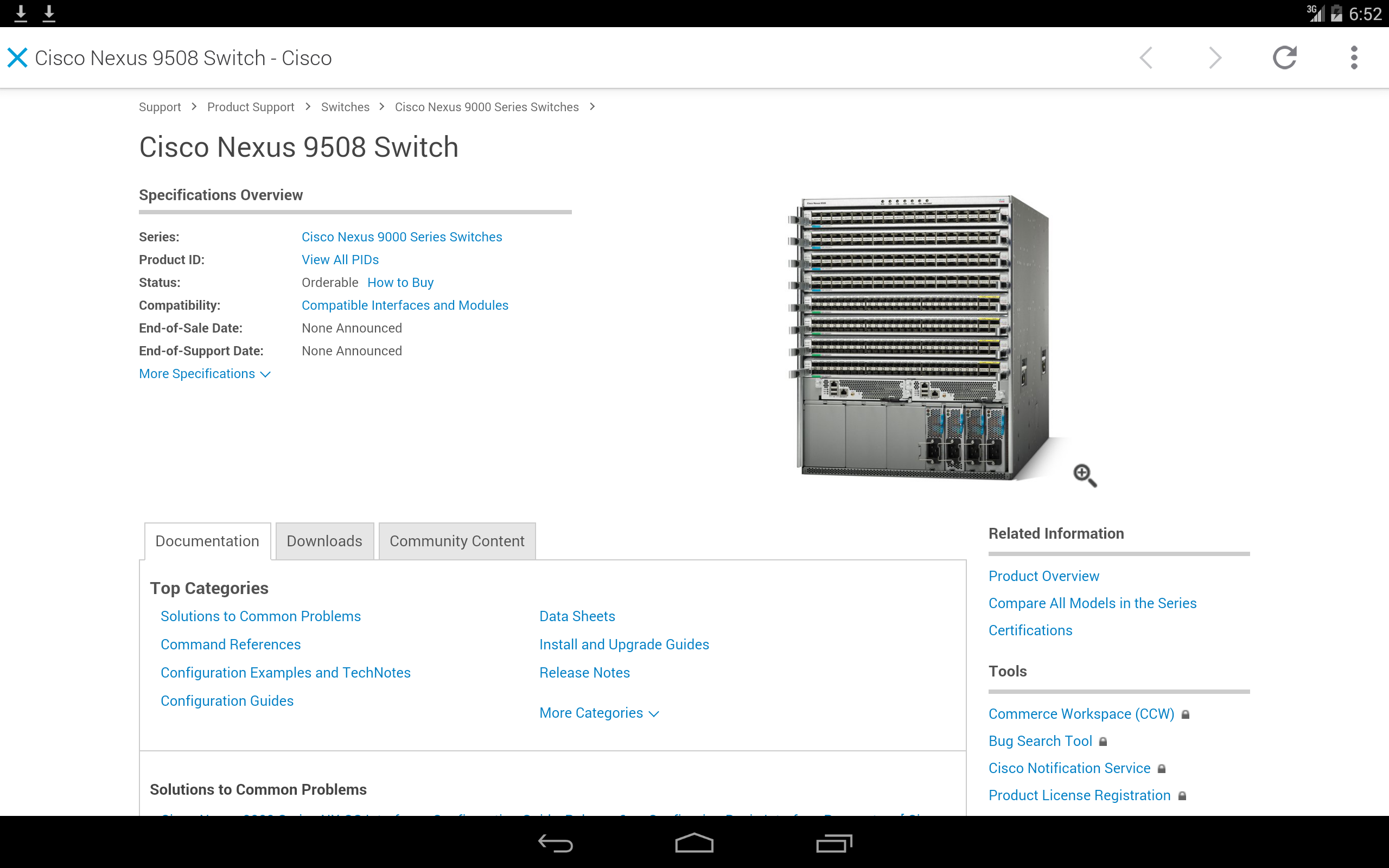This screenshot has height=868, width=1389.
Task: Zoom the product image with magnifier icon
Action: pyautogui.click(x=1084, y=475)
